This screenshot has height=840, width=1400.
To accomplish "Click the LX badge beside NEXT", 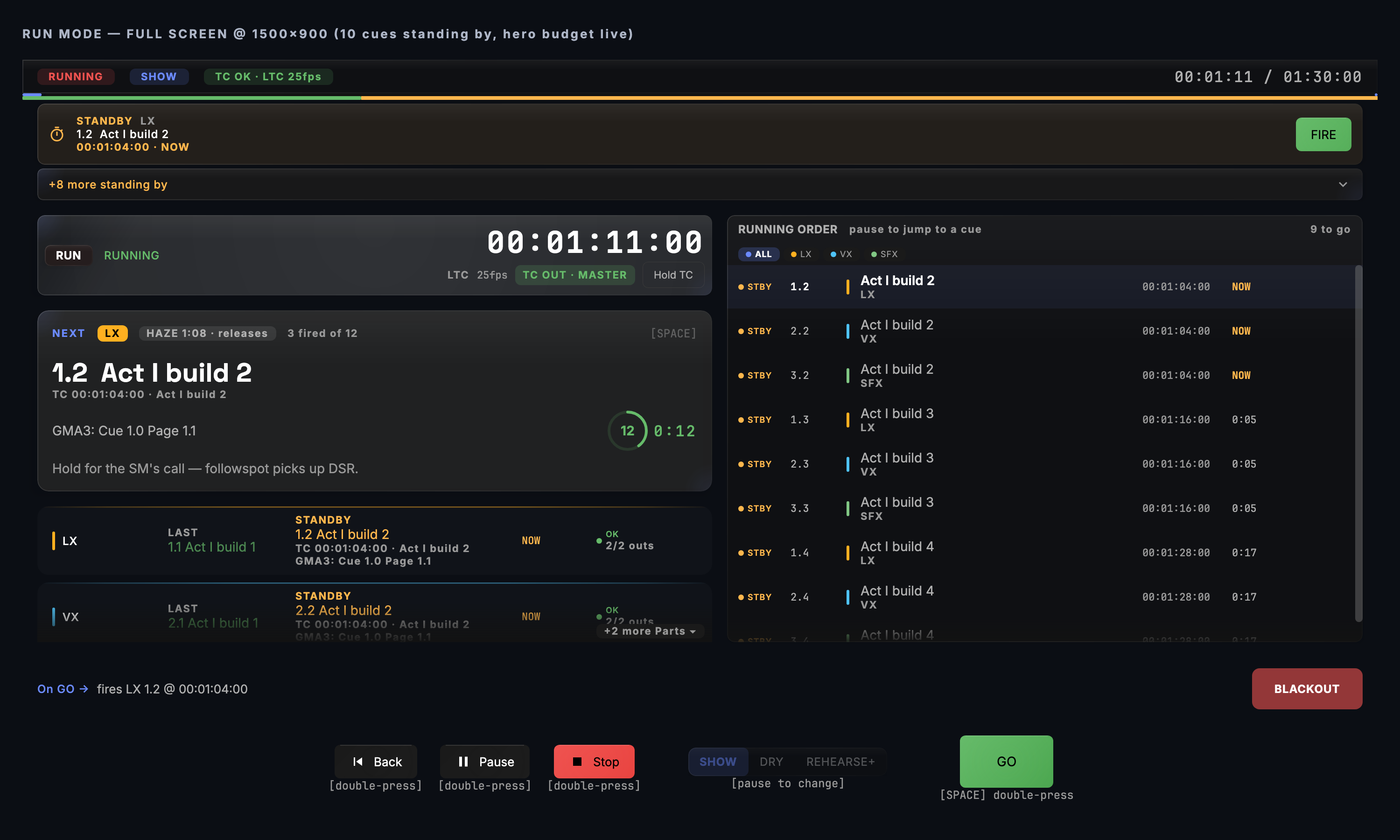I will [112, 333].
